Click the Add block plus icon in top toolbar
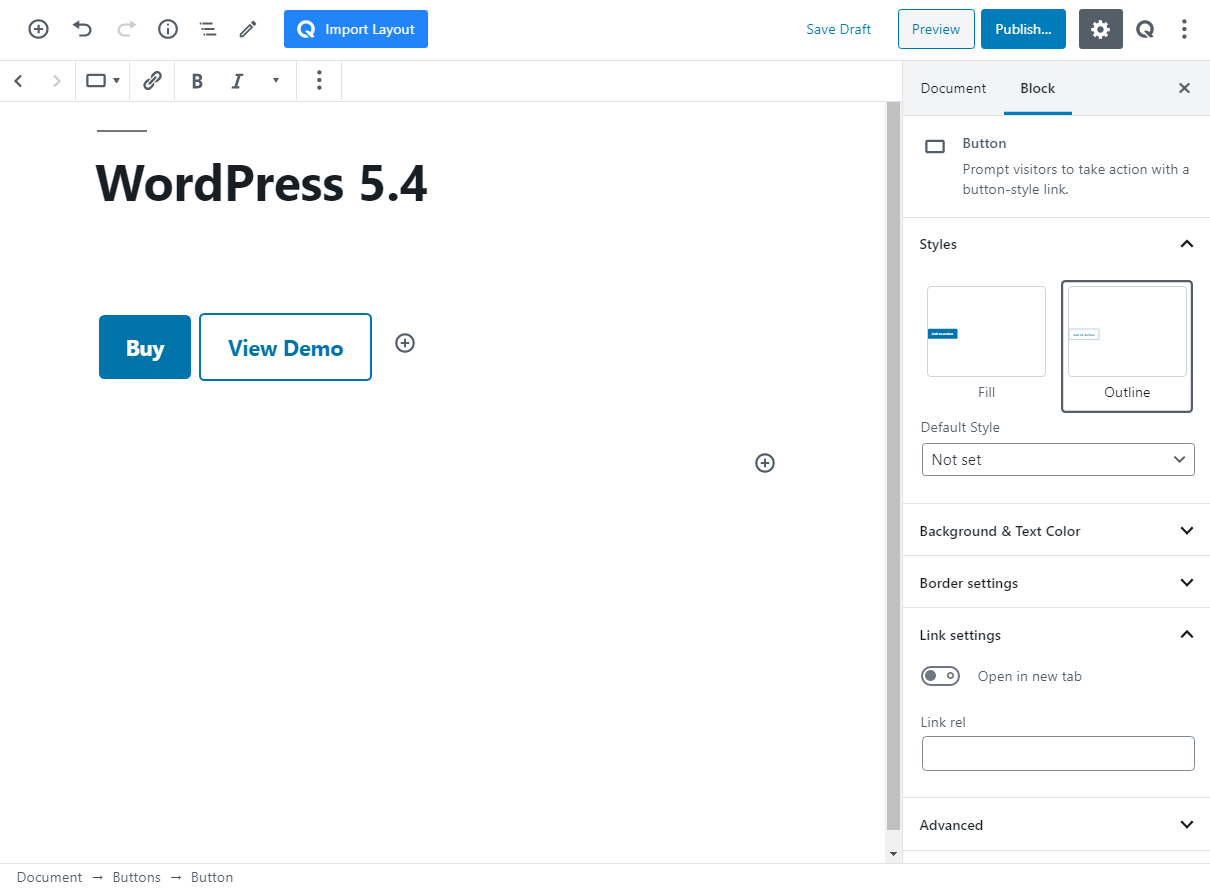1210x888 pixels. [x=38, y=29]
